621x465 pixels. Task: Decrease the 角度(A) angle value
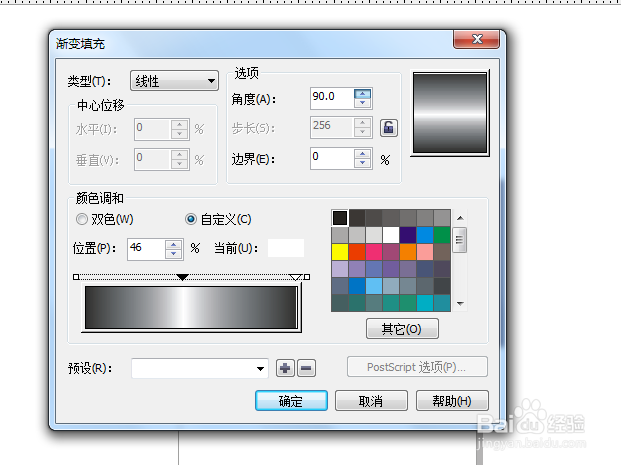pyautogui.click(x=362, y=103)
